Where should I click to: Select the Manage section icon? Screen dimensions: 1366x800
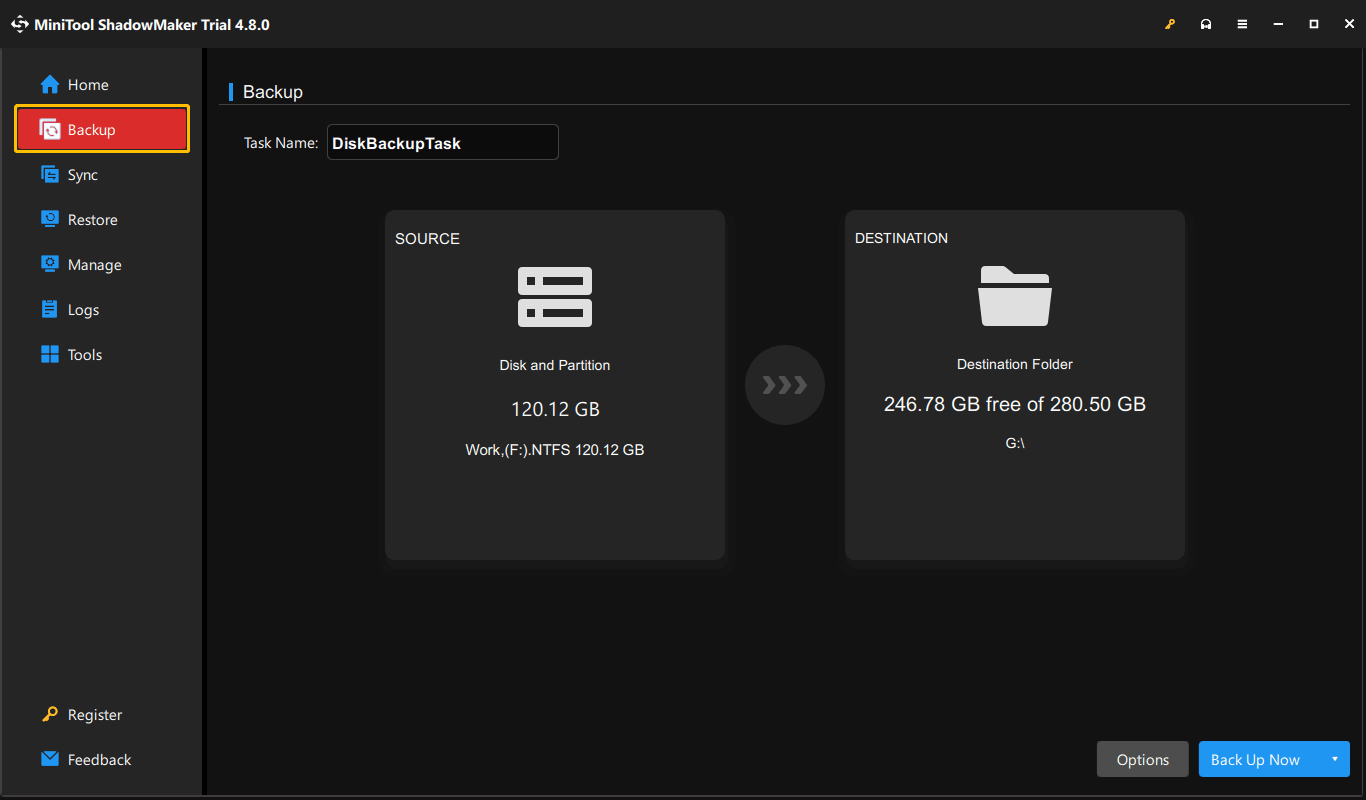pyautogui.click(x=48, y=264)
